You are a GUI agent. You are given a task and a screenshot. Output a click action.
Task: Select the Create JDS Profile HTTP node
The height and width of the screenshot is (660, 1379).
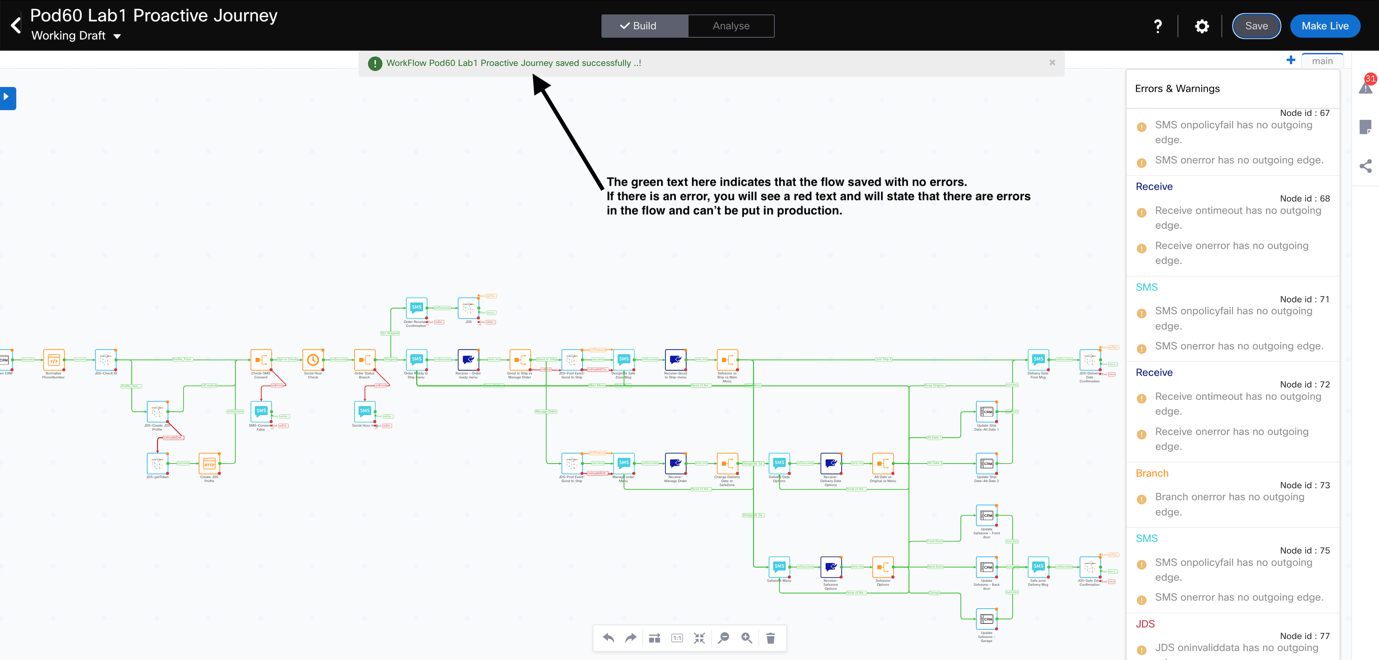[209, 464]
